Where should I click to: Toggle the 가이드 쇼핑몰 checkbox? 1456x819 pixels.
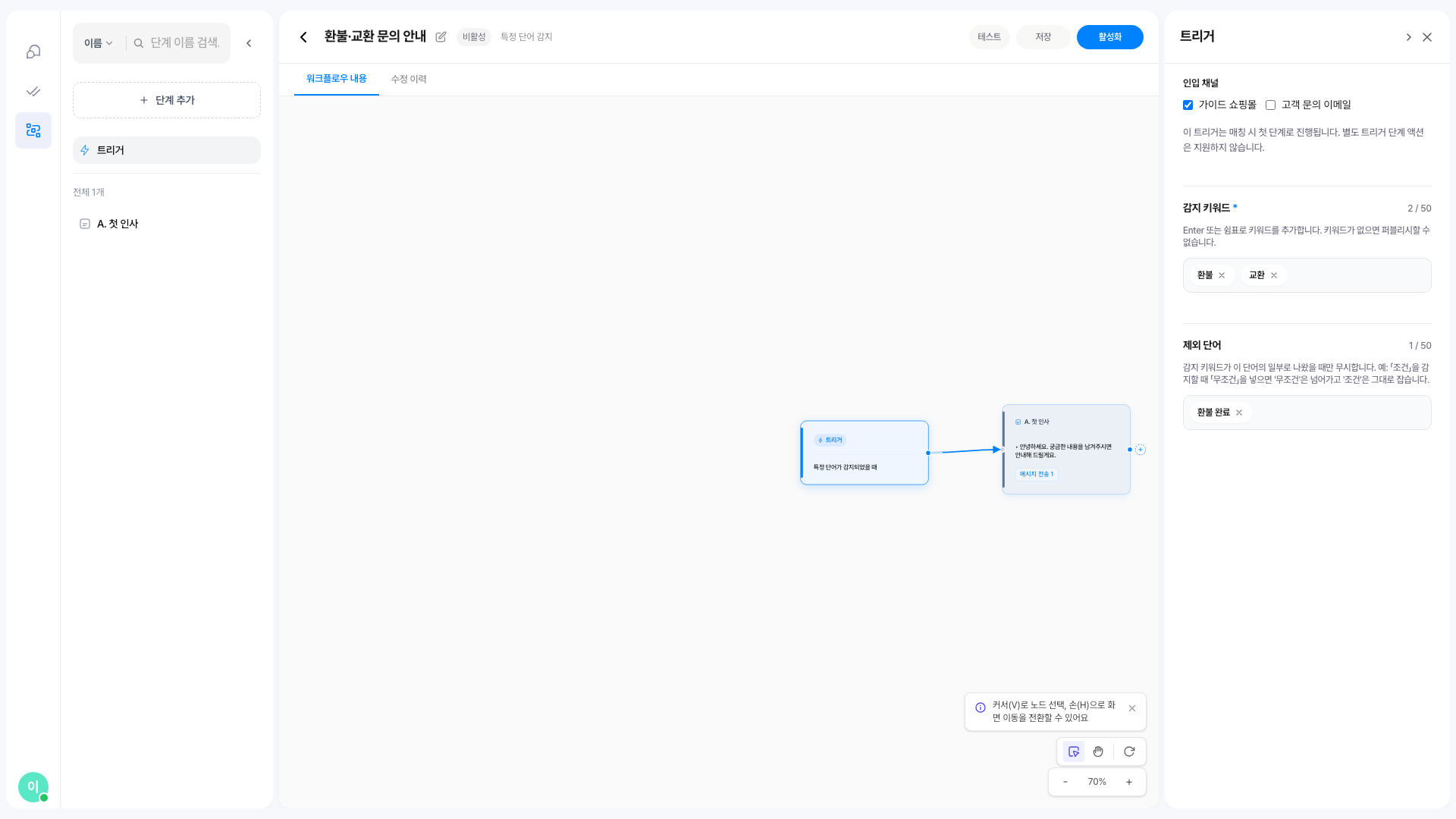1188,105
